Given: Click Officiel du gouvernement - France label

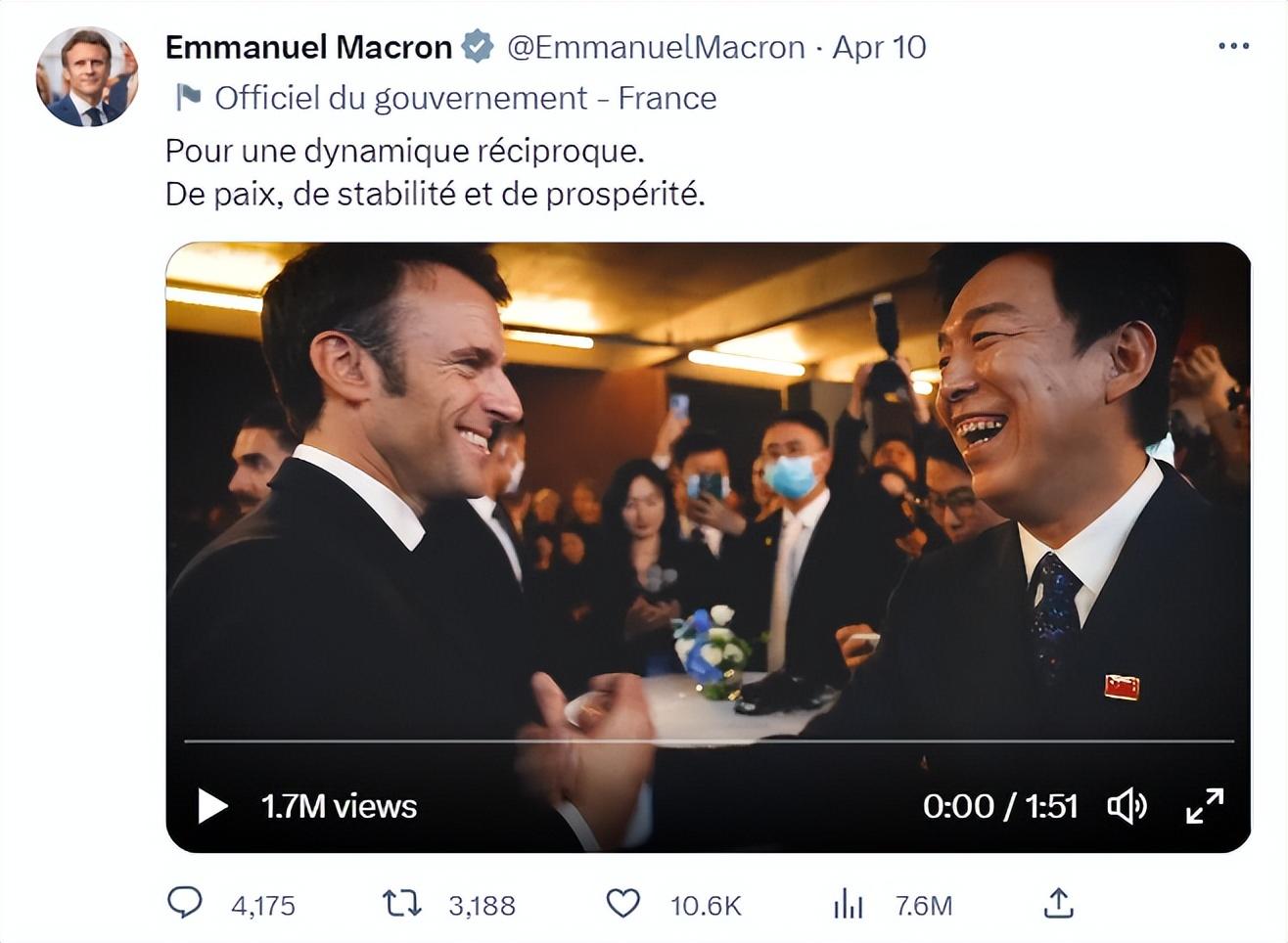Looking at the screenshot, I should 466,98.
